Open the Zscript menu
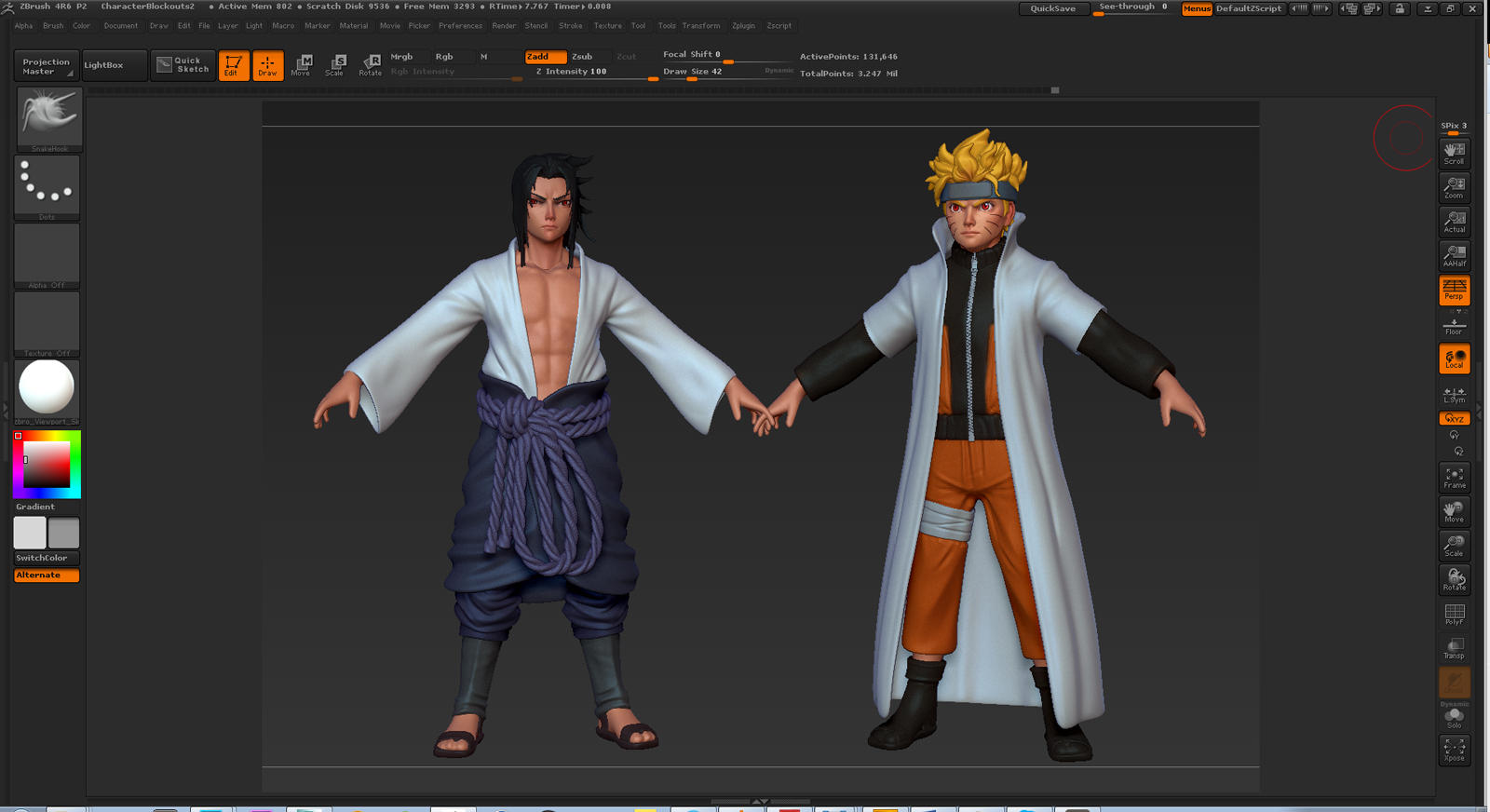The width and height of the screenshot is (1490, 812). coord(779,26)
